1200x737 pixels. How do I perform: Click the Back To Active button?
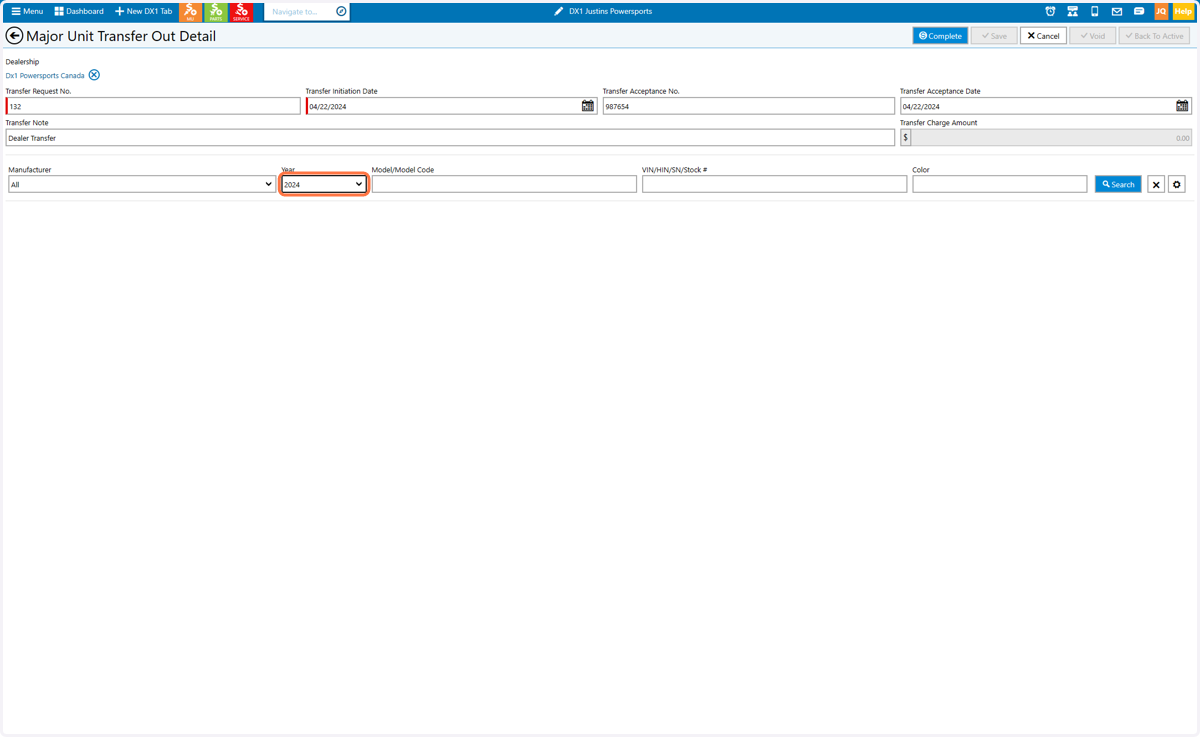click(x=1154, y=35)
